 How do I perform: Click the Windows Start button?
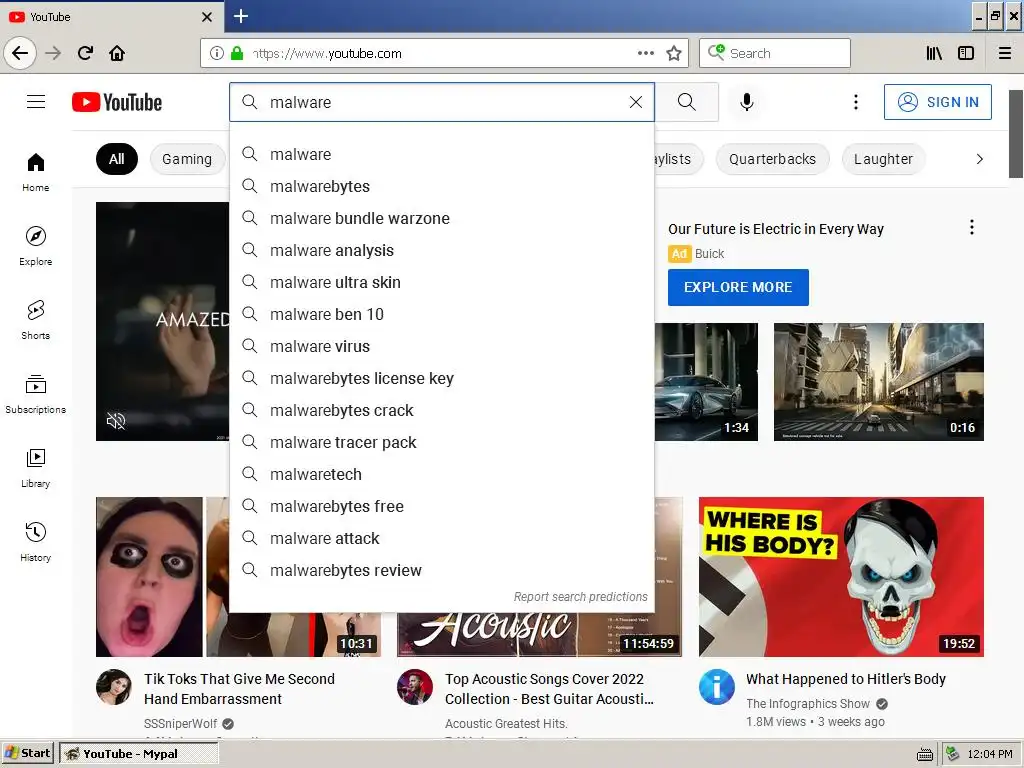click(27, 754)
